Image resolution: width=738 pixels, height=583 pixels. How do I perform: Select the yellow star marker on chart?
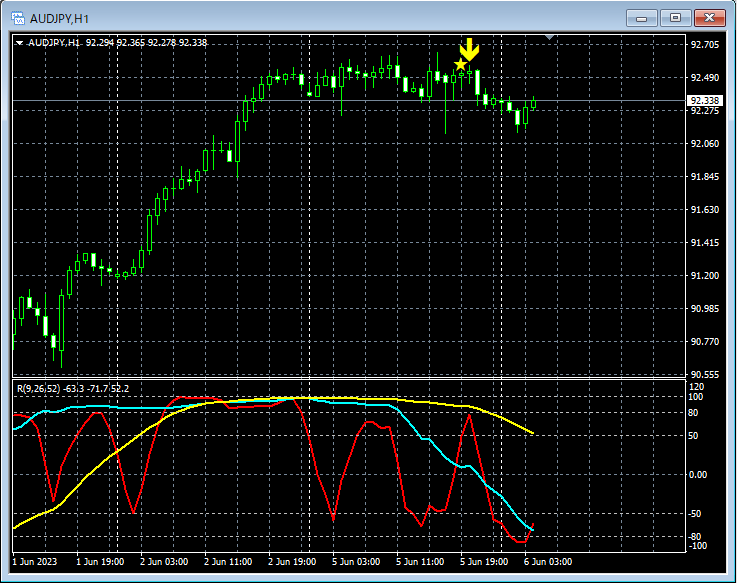tap(460, 65)
